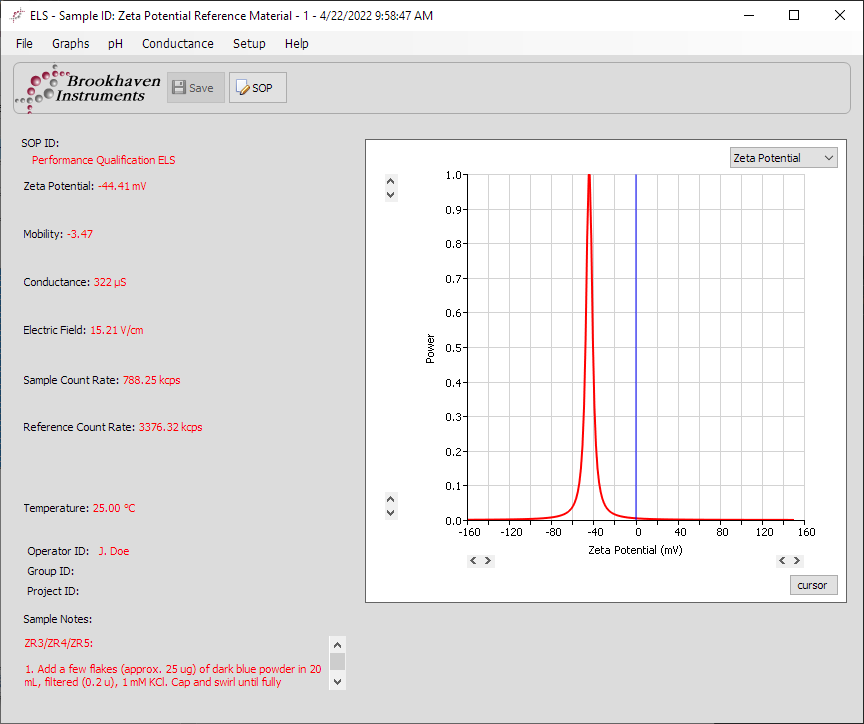Raise the Power axis minimum with up arrow
Screen dimensions: 864x724
(391, 499)
